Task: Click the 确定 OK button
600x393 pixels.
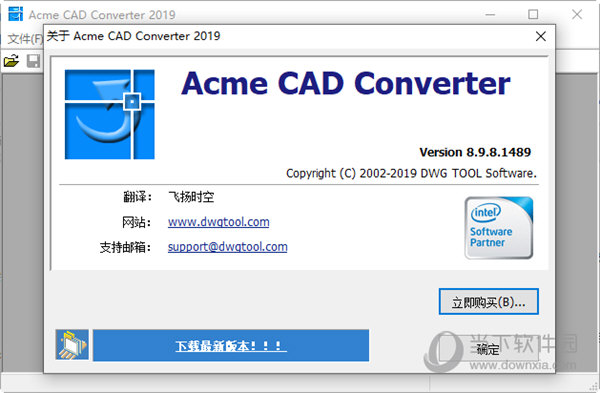Action: (x=489, y=348)
